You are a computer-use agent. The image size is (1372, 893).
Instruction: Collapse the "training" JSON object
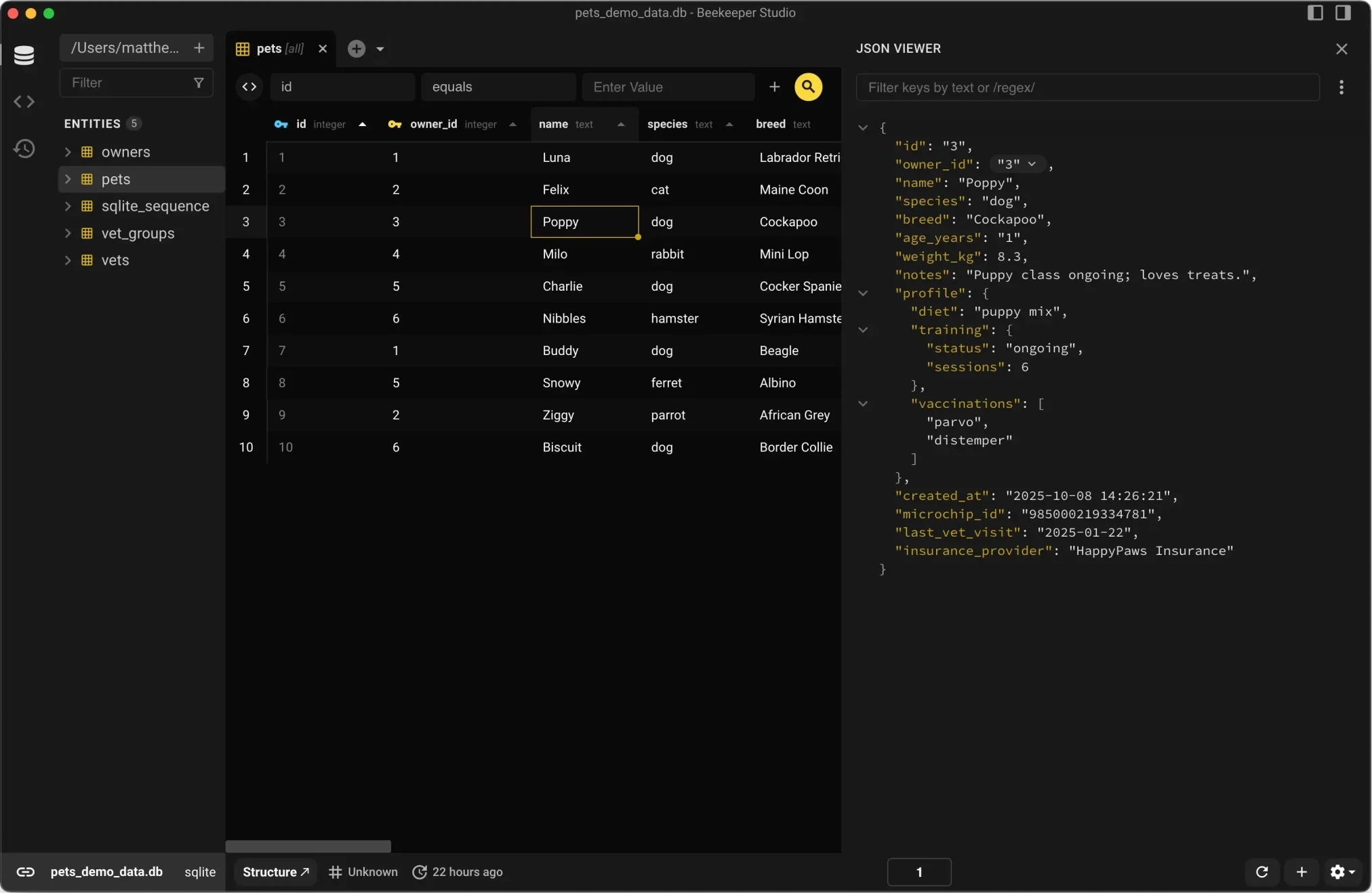click(863, 330)
